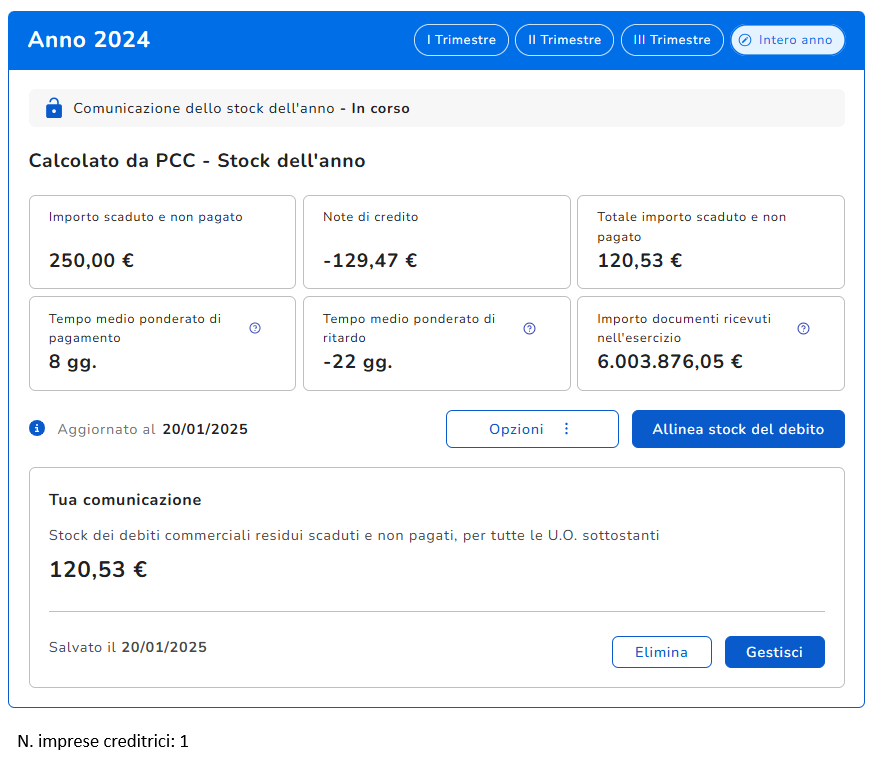Select the Intero anno tab
Screen dimensions: 872x760
(x=788, y=40)
